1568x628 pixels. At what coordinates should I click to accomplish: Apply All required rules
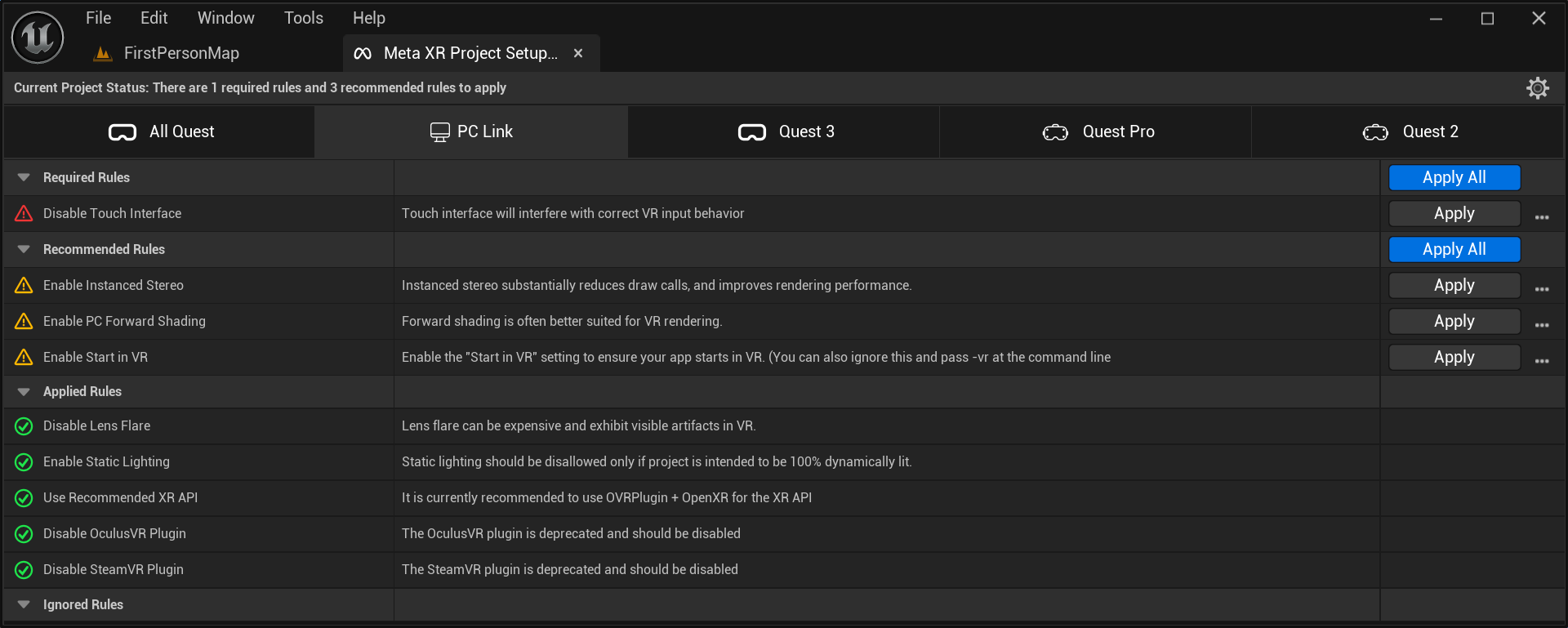tap(1454, 177)
